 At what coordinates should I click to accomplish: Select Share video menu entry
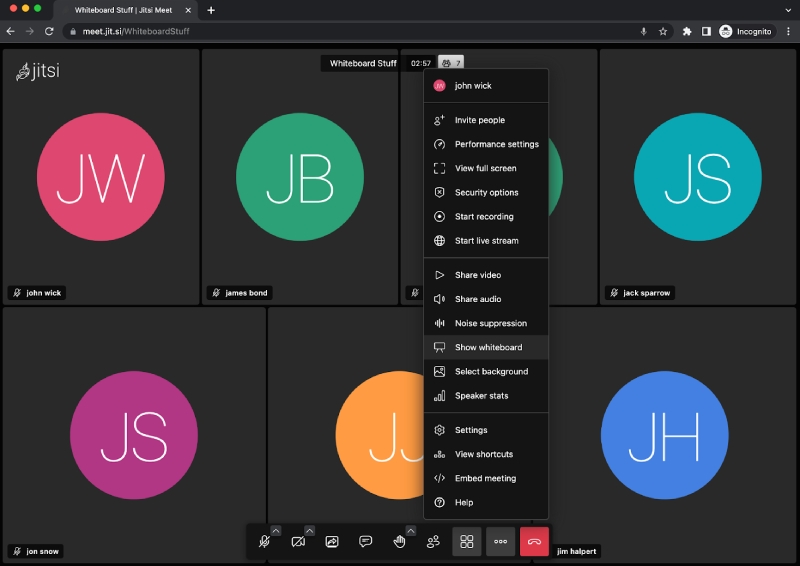point(486,275)
